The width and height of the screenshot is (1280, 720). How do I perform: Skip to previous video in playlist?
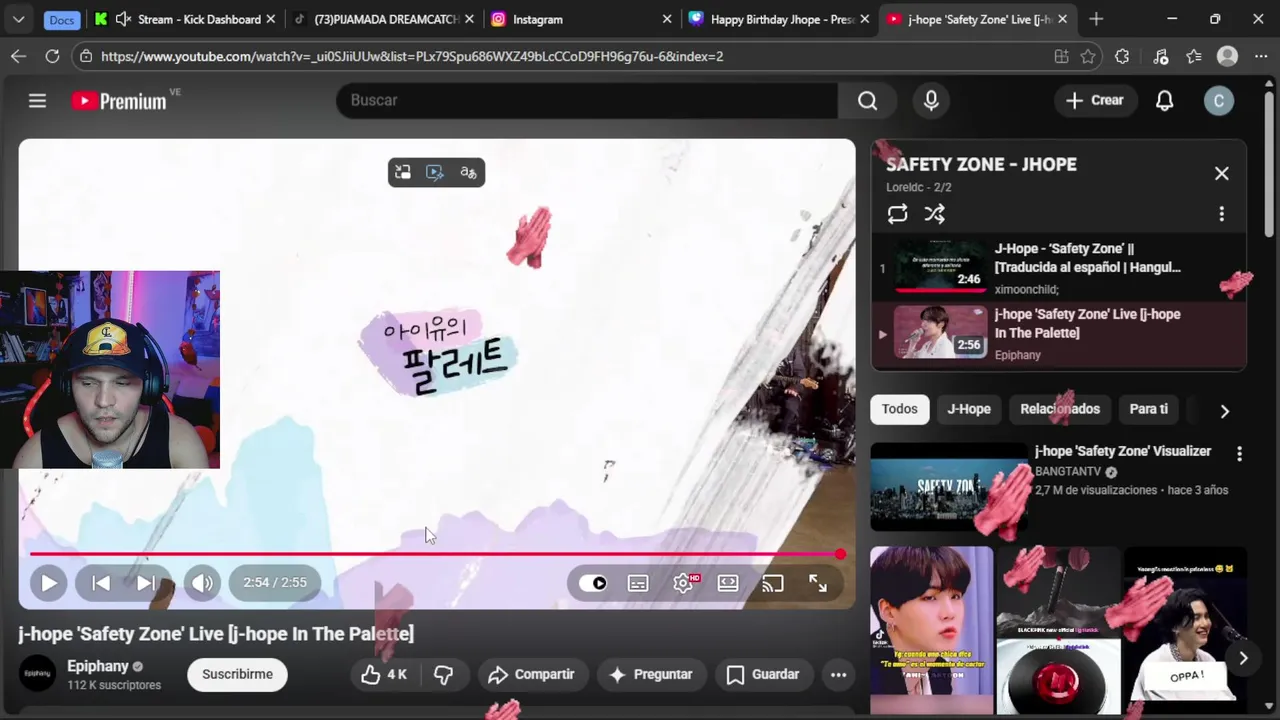pos(101,583)
